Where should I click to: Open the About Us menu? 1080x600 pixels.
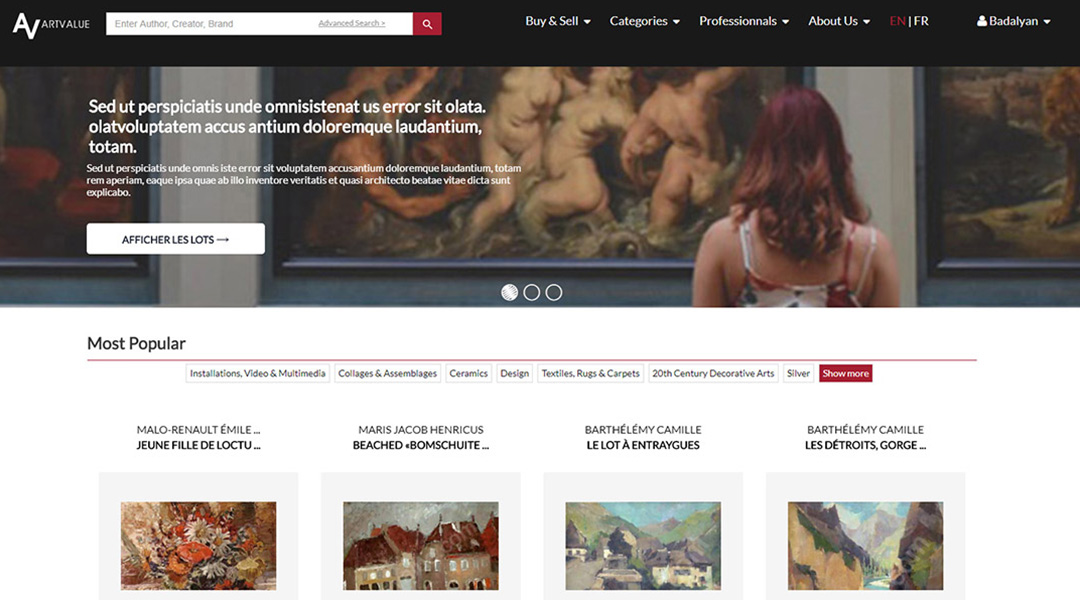click(838, 21)
